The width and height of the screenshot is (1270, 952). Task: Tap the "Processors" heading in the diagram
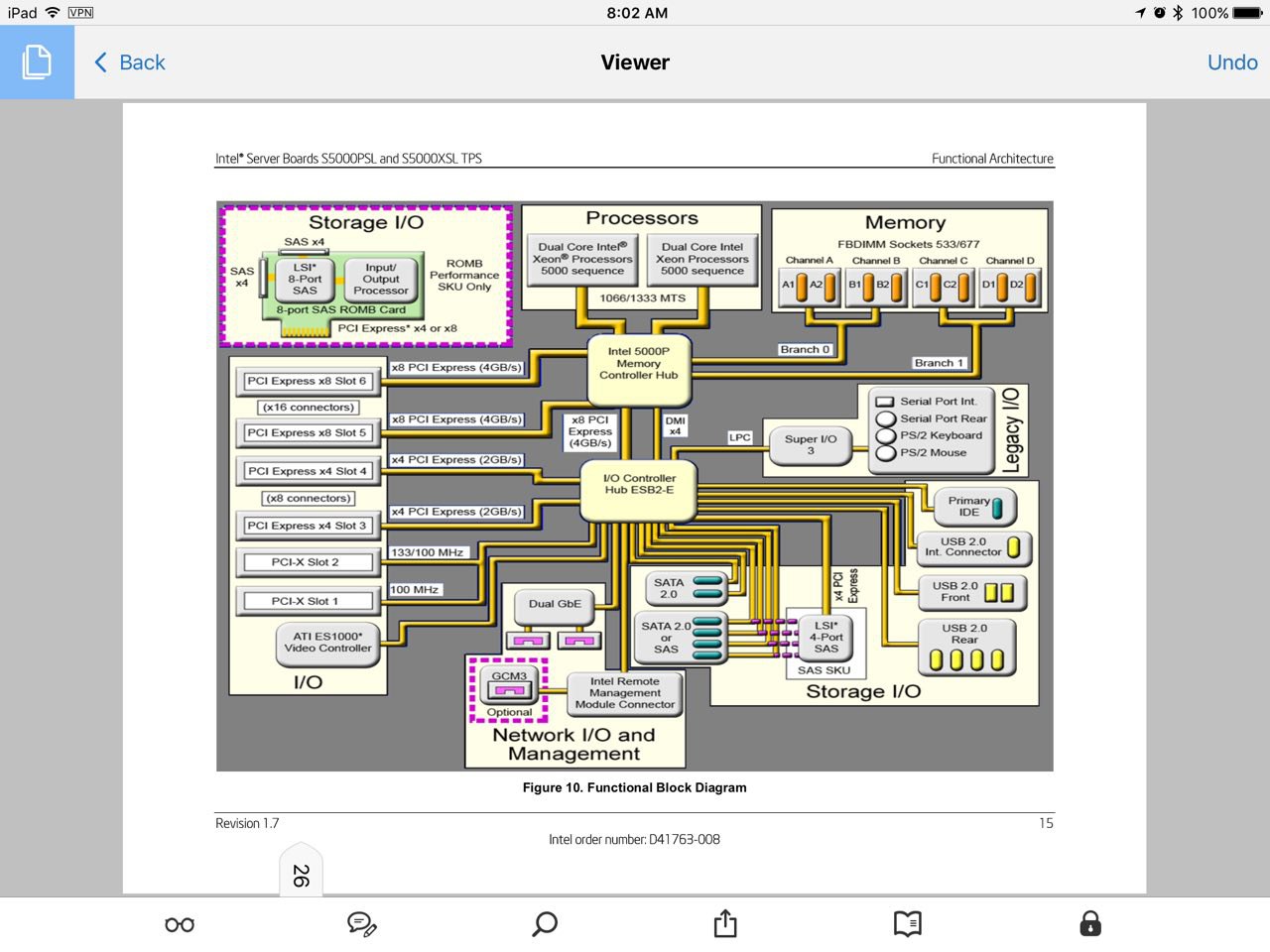(642, 218)
